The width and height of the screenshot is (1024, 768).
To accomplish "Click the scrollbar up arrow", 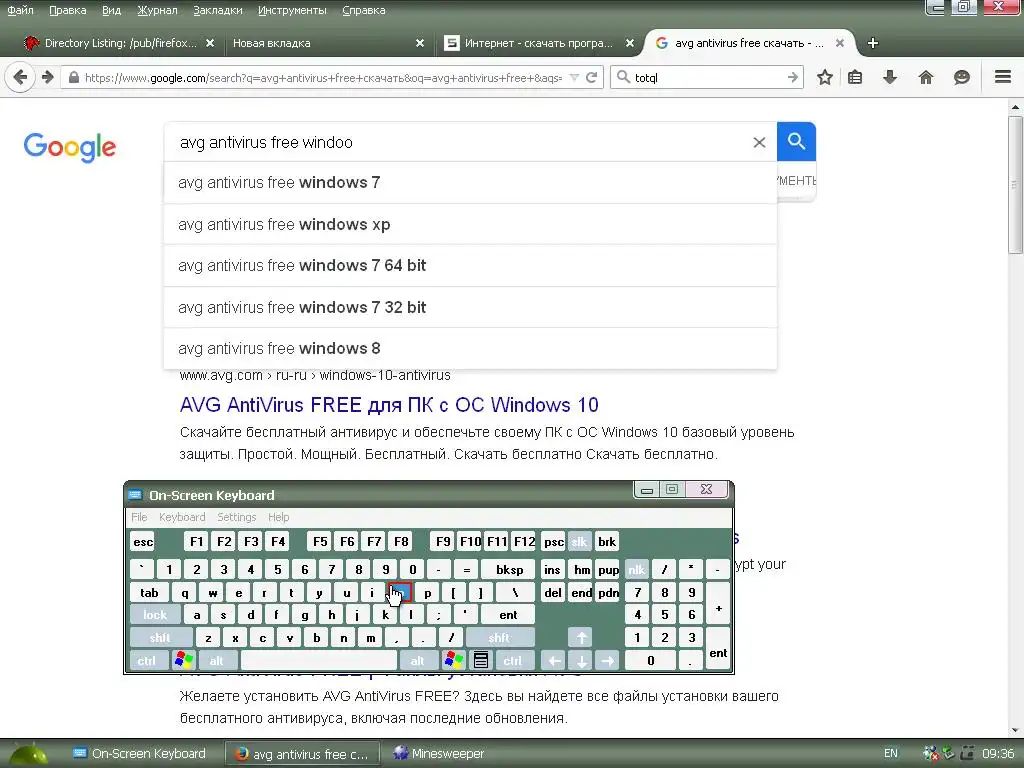I will pyautogui.click(x=1015, y=106).
